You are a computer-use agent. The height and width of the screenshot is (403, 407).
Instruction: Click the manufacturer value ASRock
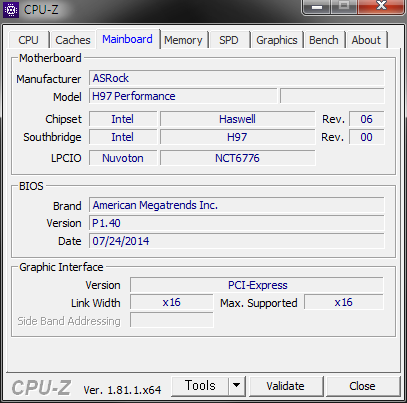point(237,78)
